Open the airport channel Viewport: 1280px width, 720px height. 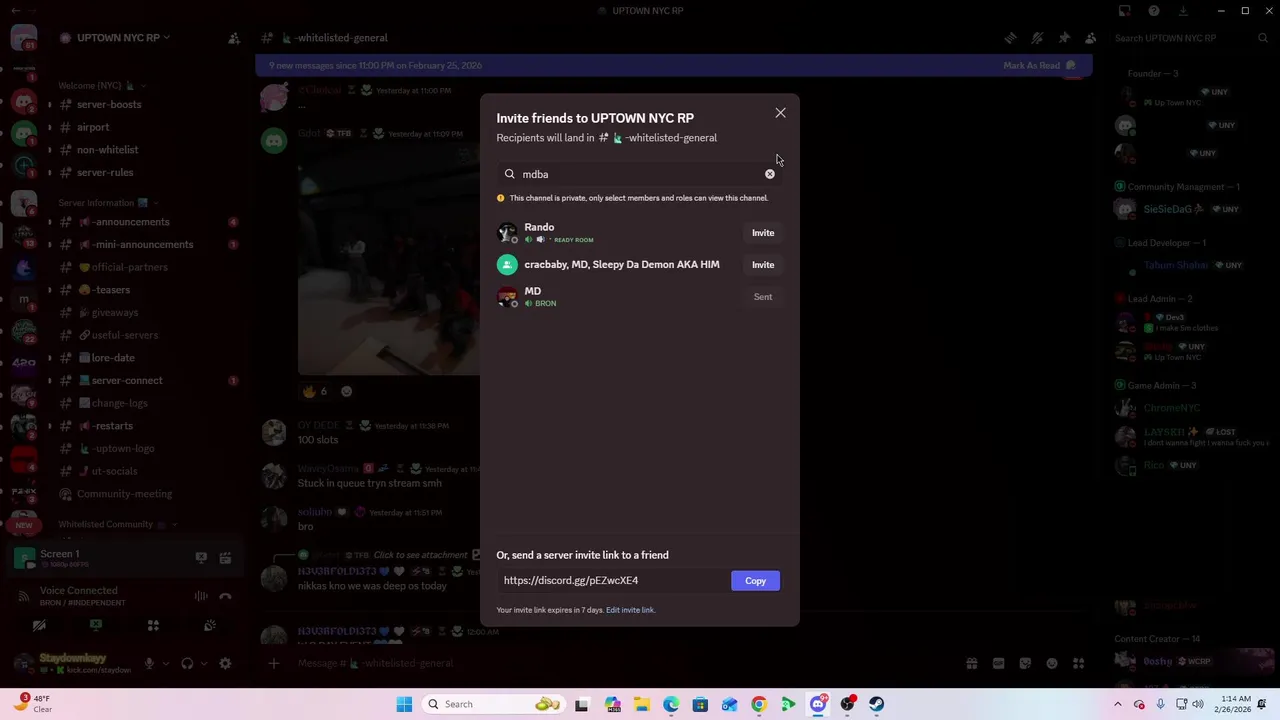[93, 127]
